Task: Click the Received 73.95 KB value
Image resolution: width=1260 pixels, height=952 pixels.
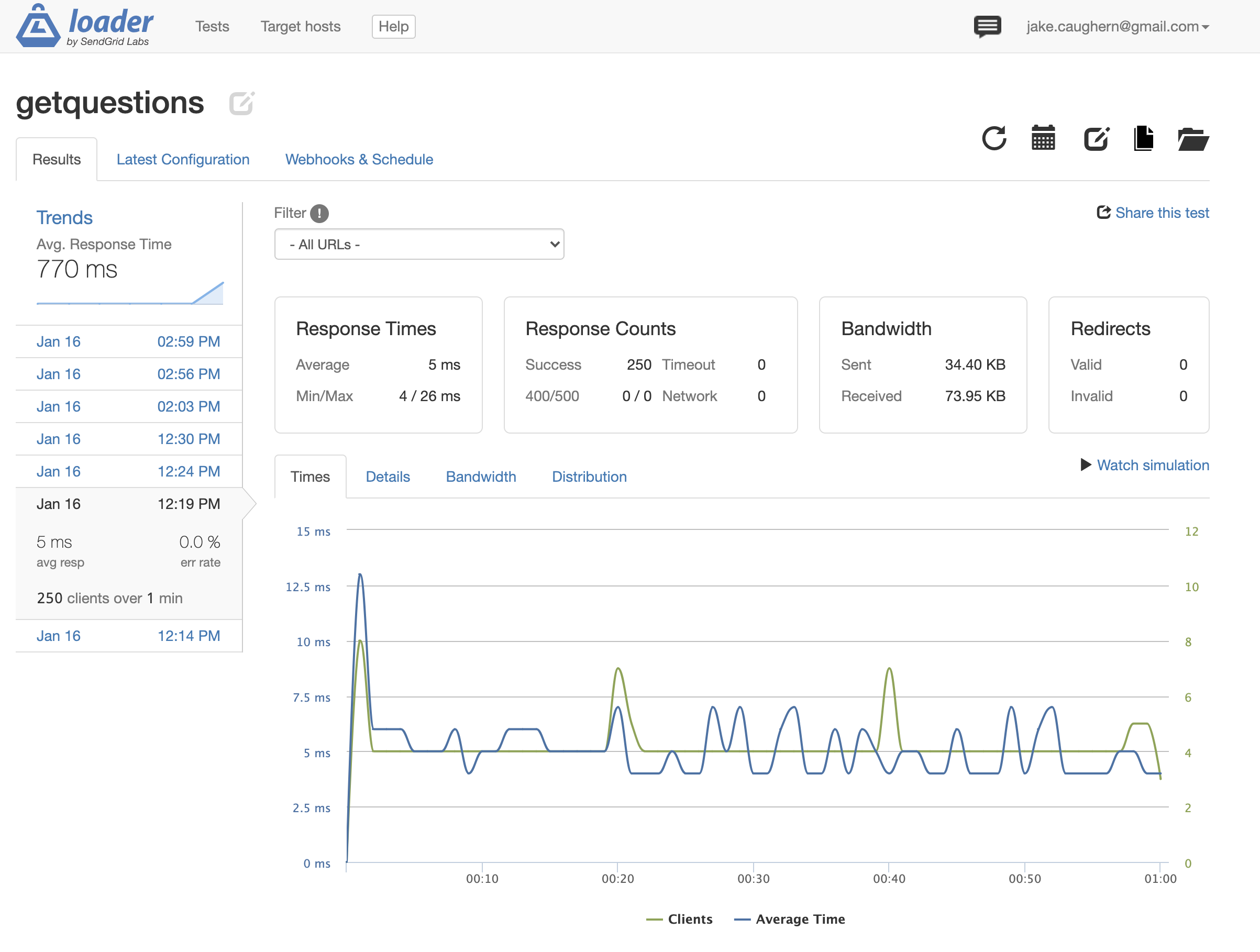Action: 975,396
